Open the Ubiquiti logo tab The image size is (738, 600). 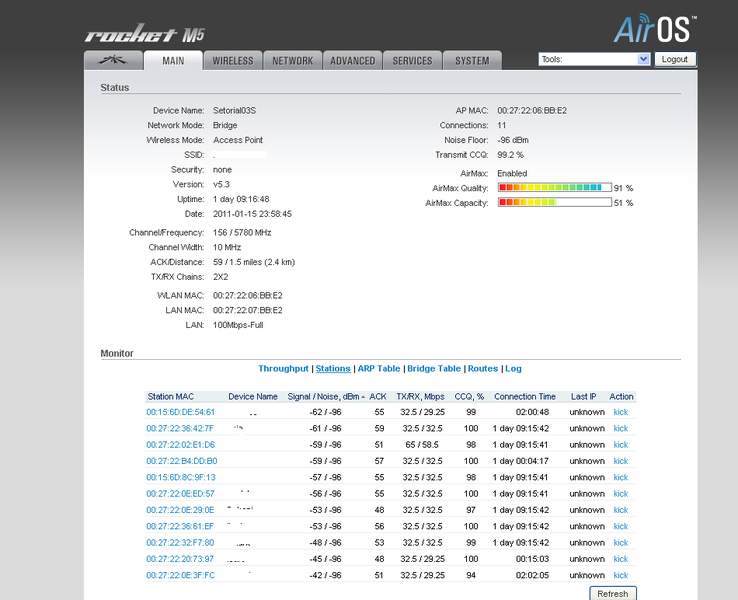pos(113,60)
